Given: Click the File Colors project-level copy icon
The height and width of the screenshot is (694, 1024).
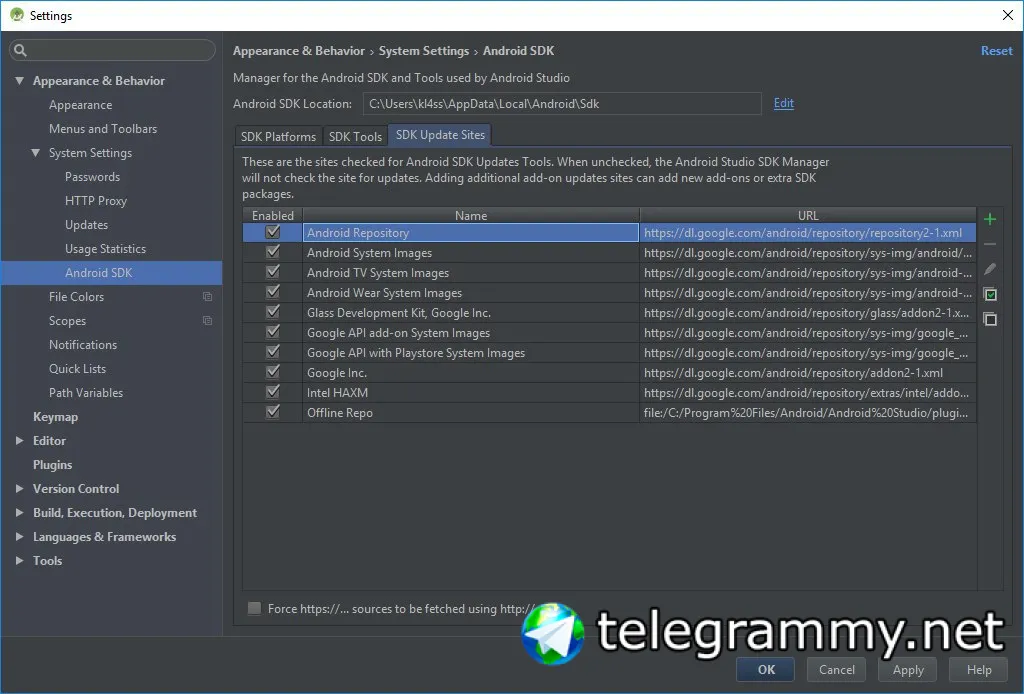Looking at the screenshot, I should pyautogui.click(x=208, y=296).
